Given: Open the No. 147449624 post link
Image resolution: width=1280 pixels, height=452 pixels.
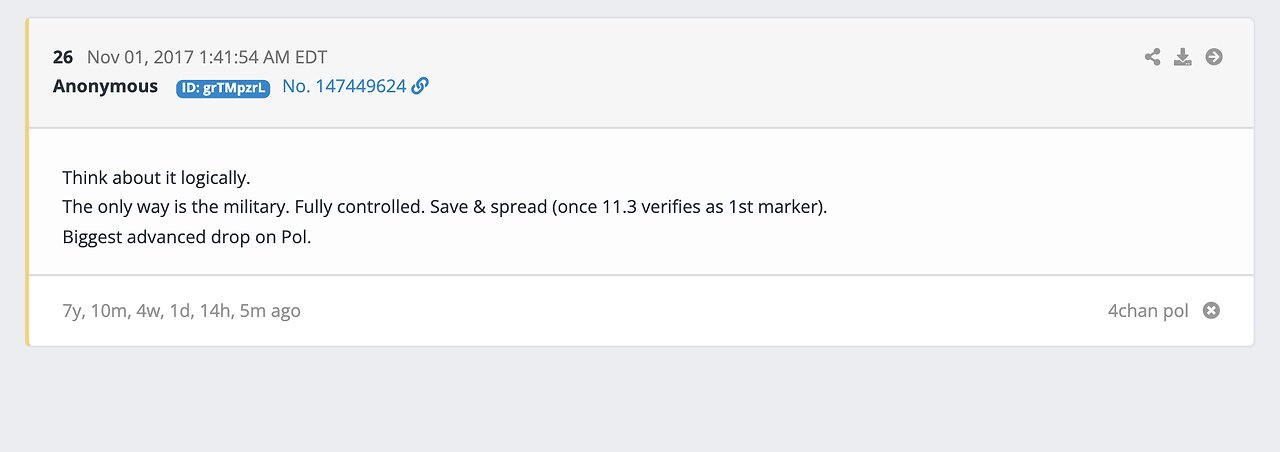Looking at the screenshot, I should point(344,86).
